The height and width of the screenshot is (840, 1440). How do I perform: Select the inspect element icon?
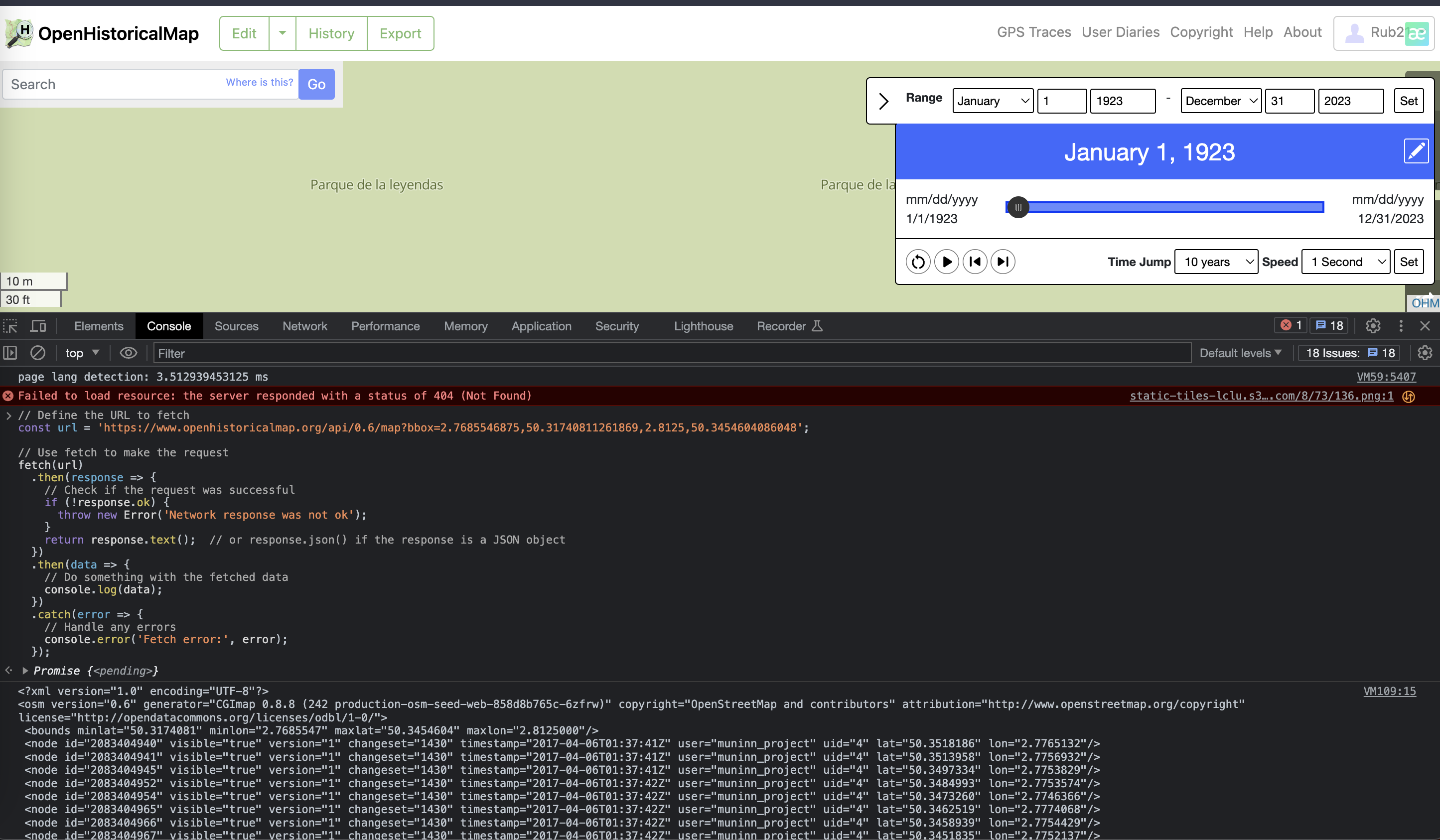click(x=10, y=326)
